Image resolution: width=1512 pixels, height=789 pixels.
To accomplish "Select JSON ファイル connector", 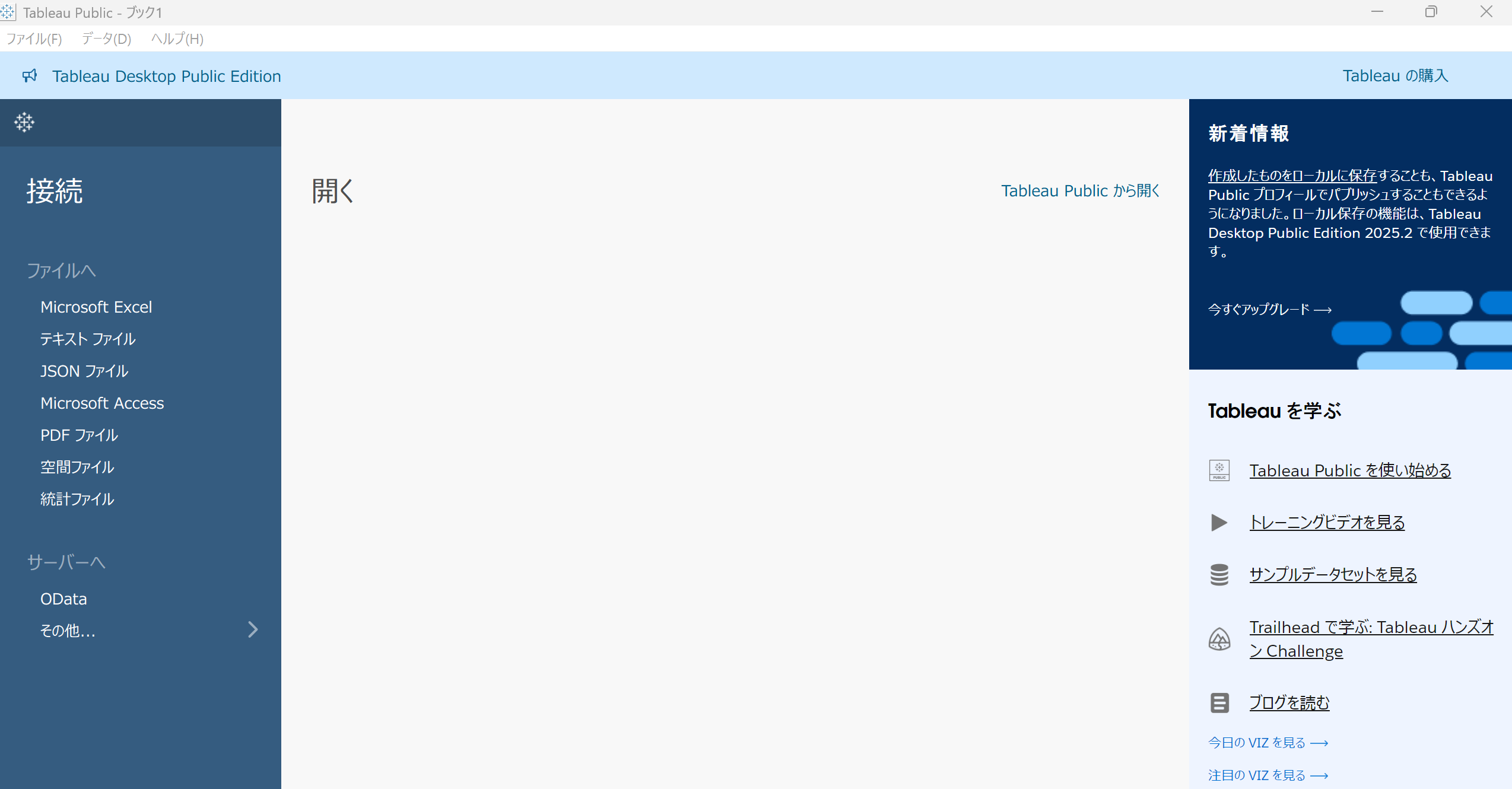I will (84, 371).
